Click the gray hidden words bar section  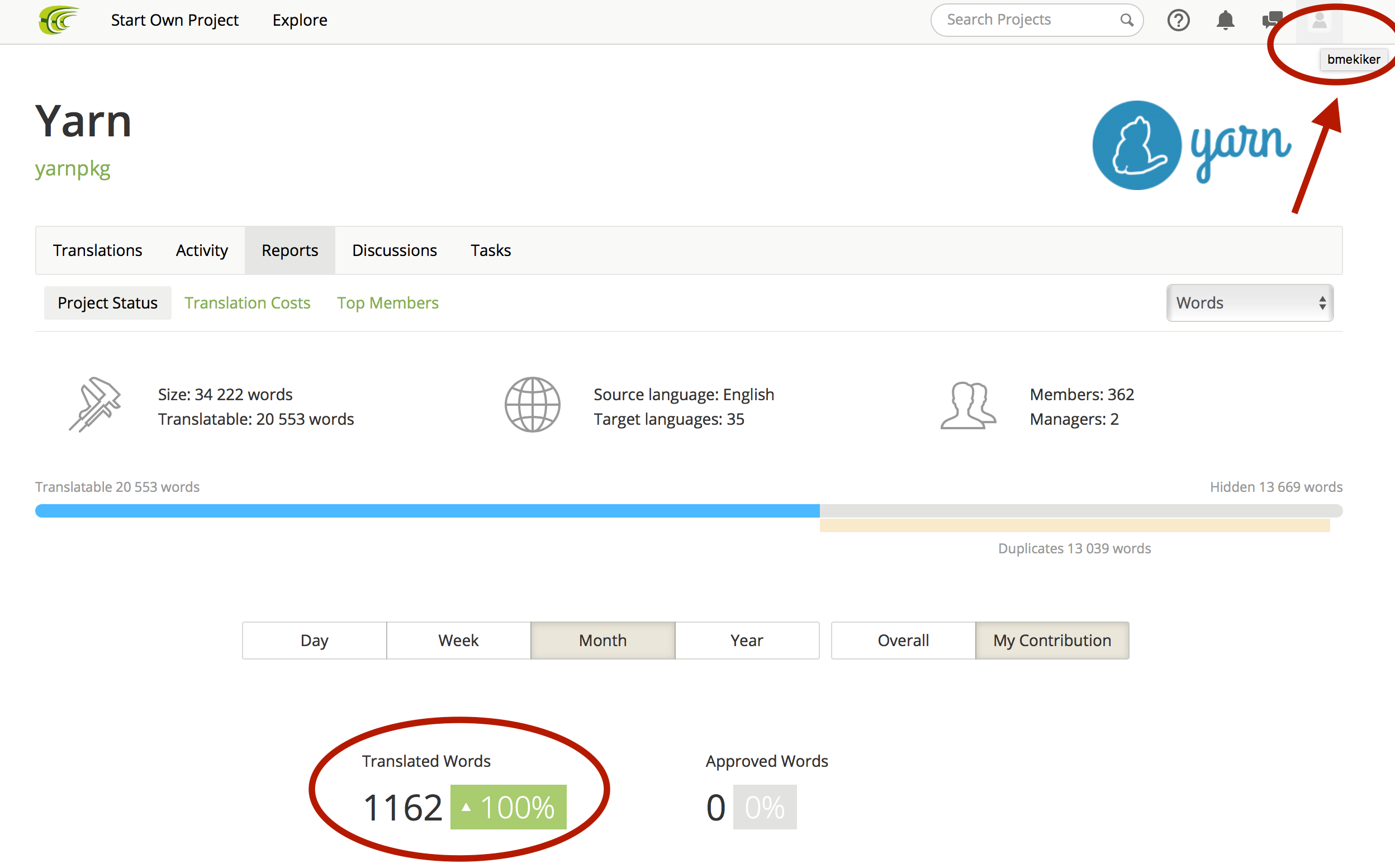[1081, 510]
